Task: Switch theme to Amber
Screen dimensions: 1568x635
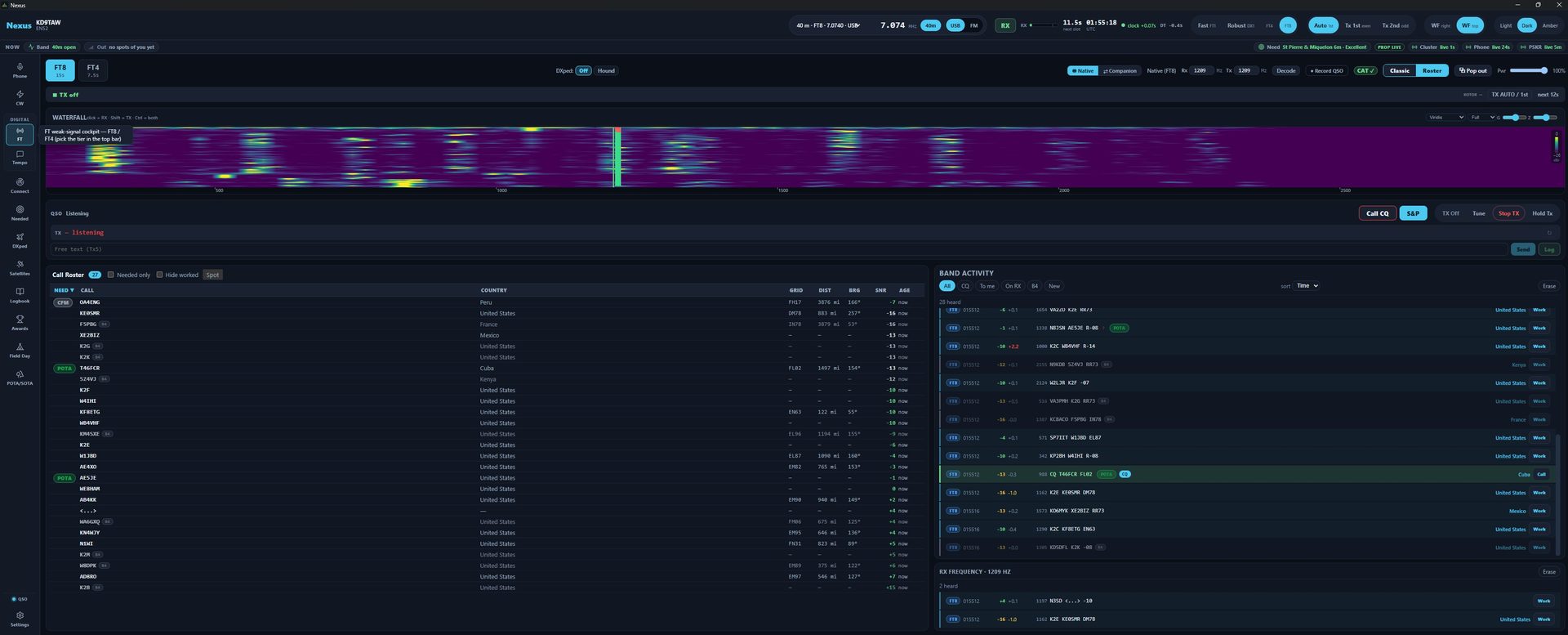Action: [x=1550, y=25]
